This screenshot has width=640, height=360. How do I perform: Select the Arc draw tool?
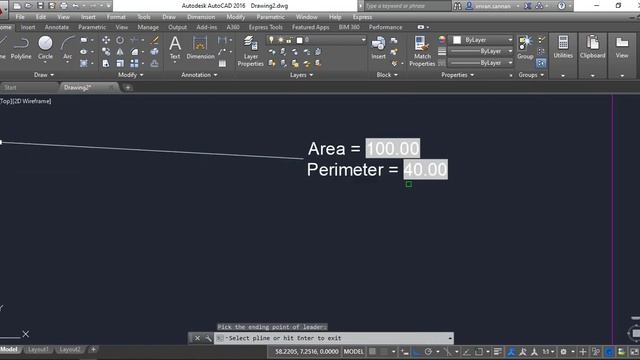click(x=68, y=48)
